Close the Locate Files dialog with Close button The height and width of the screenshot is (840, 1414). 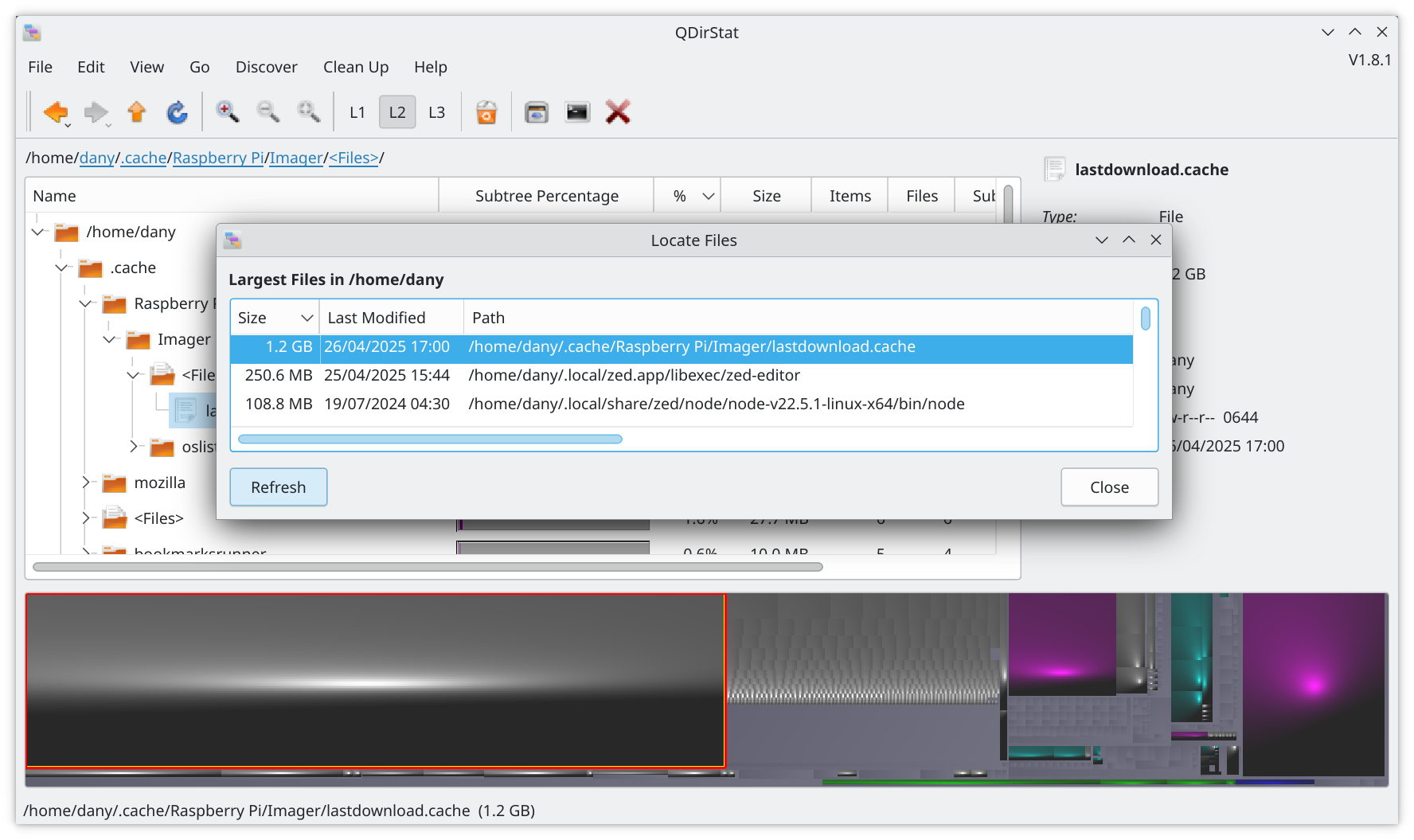coord(1109,487)
